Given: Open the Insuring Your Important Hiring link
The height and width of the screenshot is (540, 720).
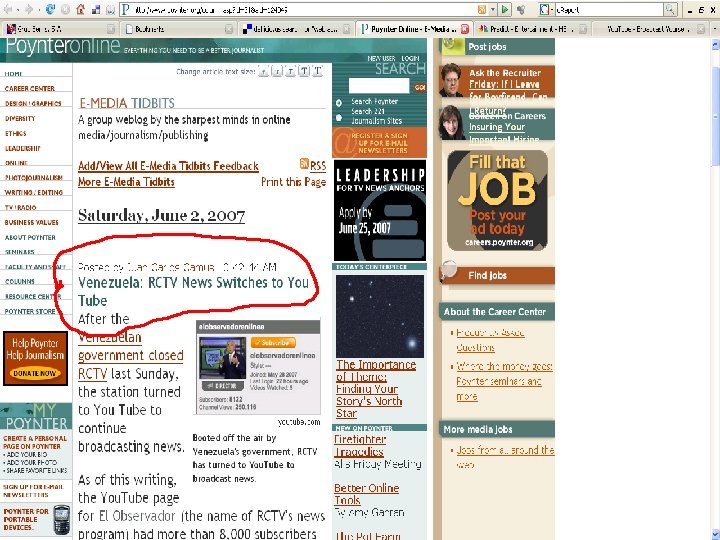Looking at the screenshot, I should click(504, 133).
